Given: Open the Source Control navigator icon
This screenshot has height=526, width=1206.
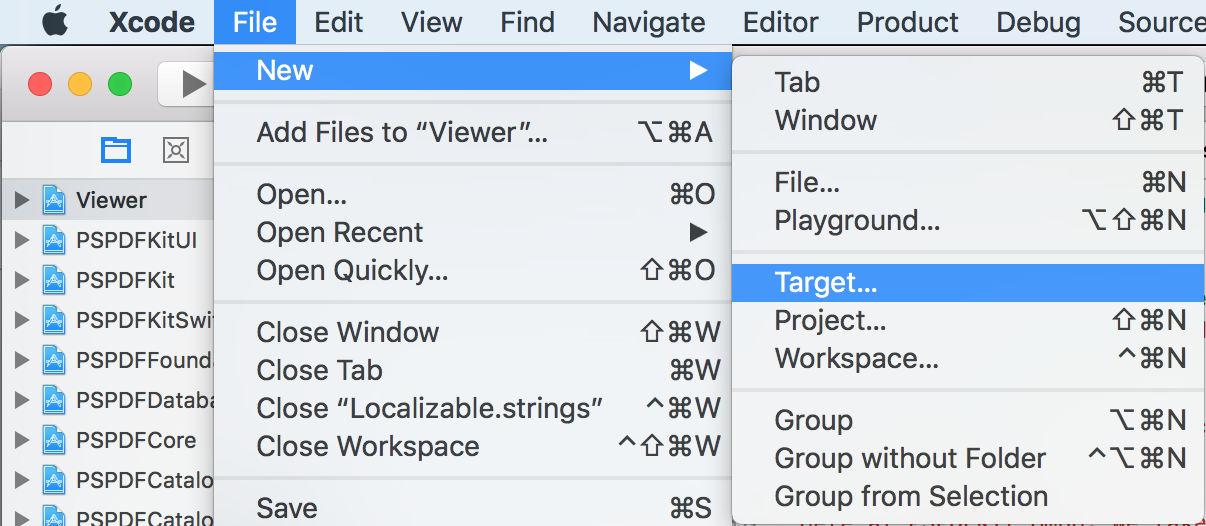Looking at the screenshot, I should pos(176,150).
